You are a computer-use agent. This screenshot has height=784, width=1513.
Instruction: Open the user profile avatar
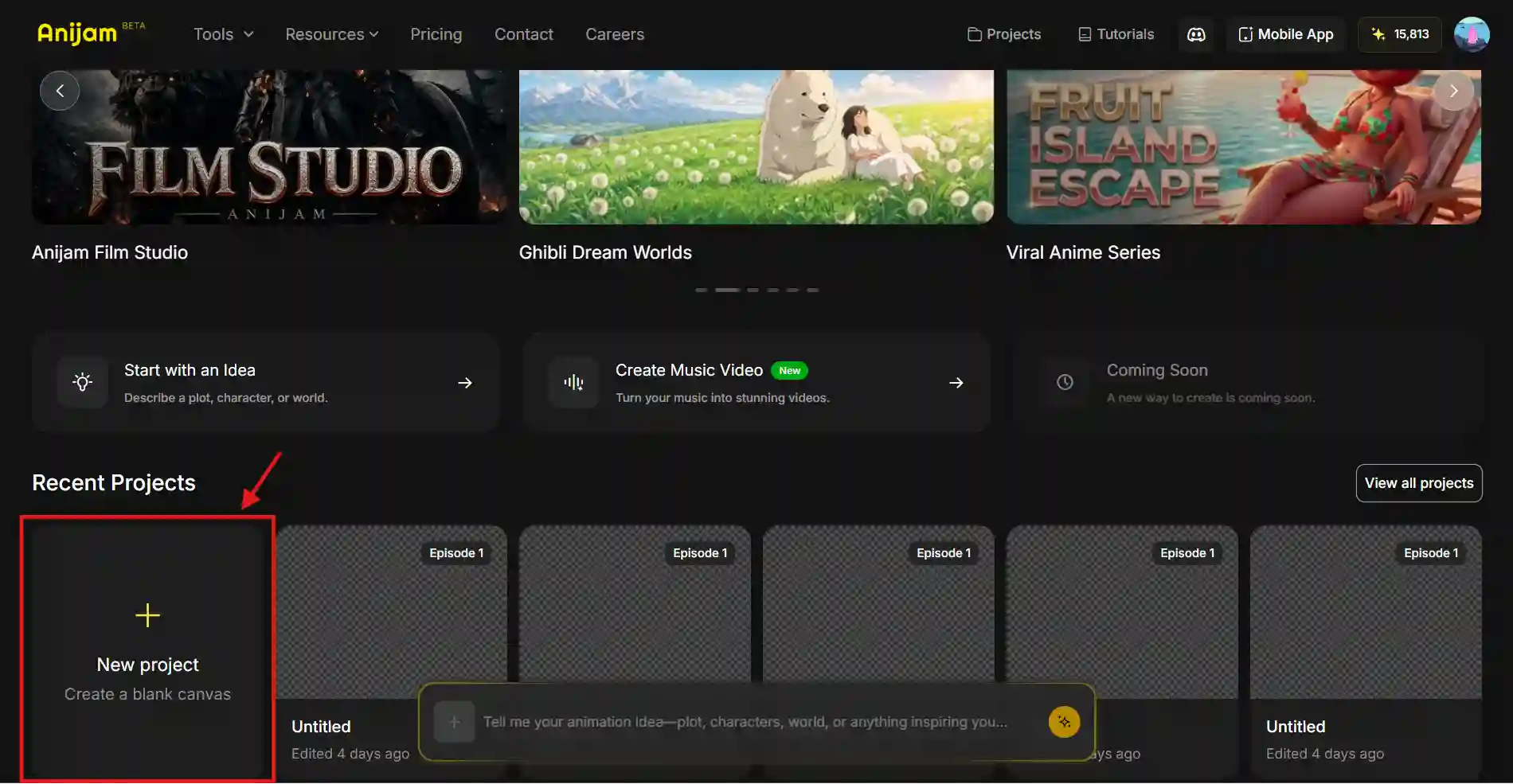tap(1472, 34)
